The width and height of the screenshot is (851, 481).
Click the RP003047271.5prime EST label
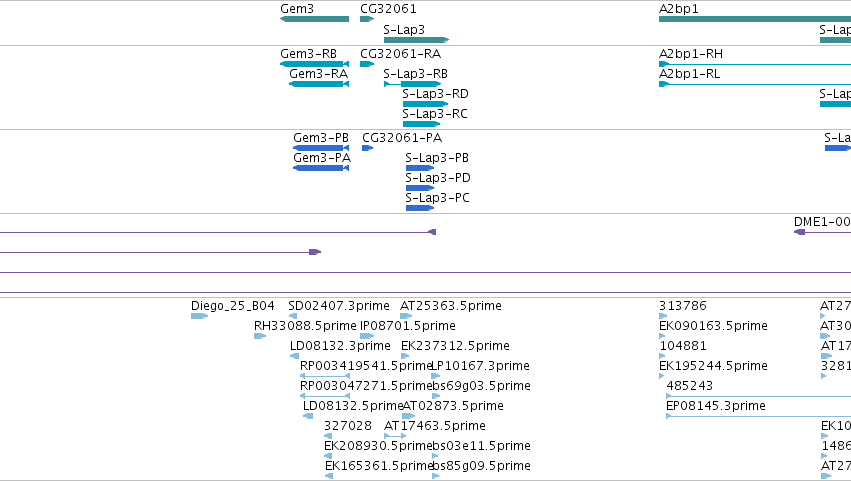tap(365, 386)
